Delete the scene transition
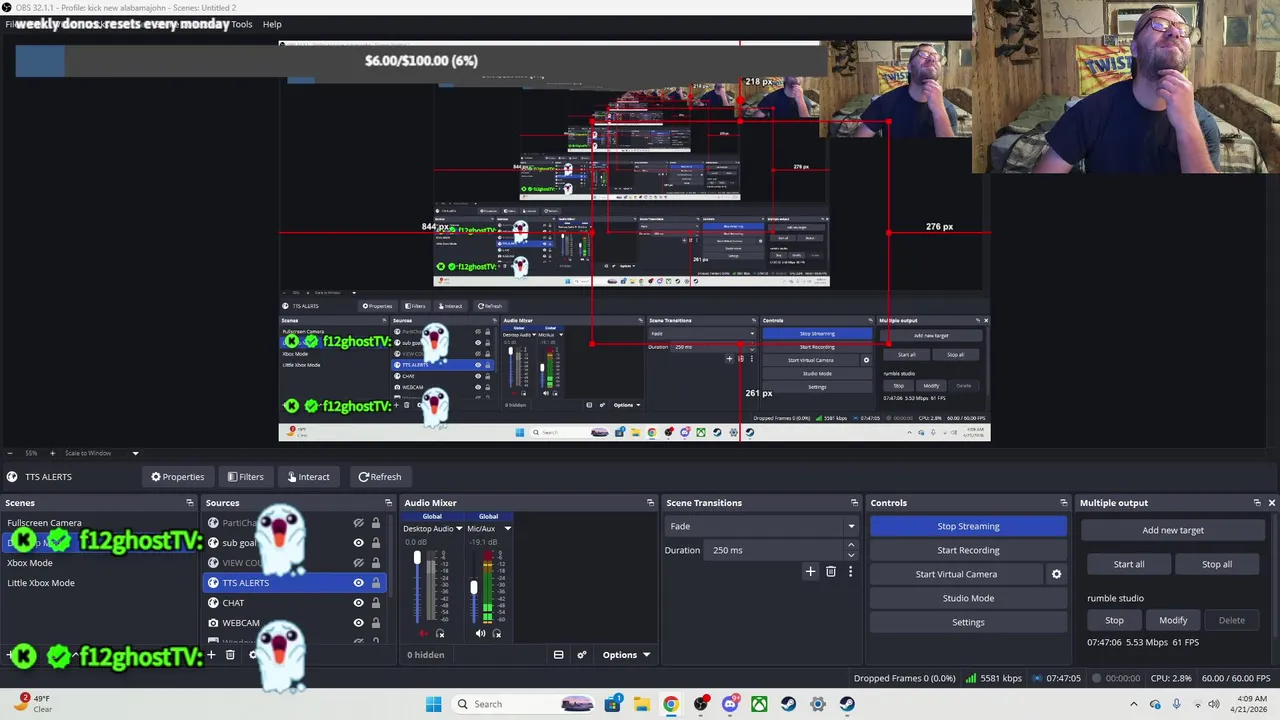This screenshot has height=720, width=1280. 830,572
